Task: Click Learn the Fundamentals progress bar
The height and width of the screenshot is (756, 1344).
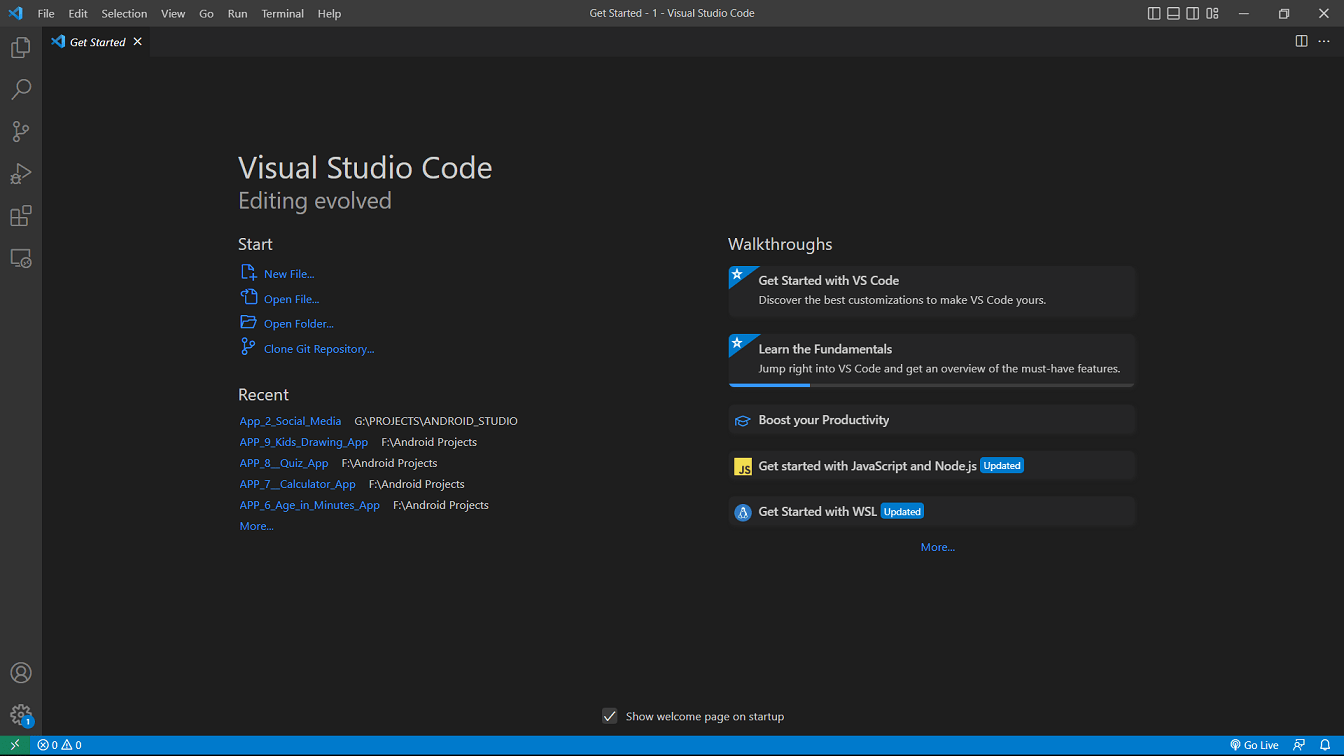Action: (932, 385)
